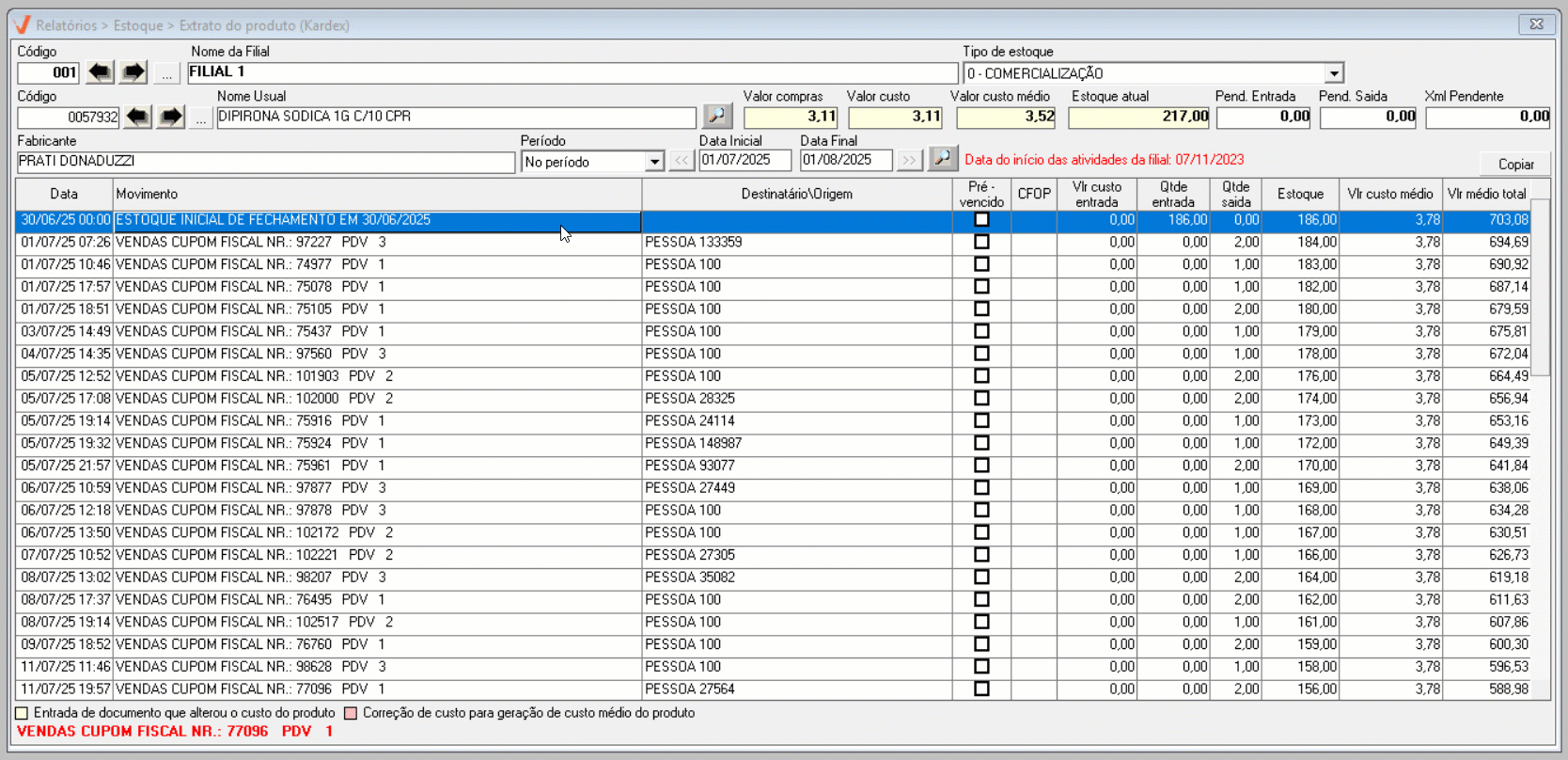Click the Data Inicial date field

[x=745, y=161]
